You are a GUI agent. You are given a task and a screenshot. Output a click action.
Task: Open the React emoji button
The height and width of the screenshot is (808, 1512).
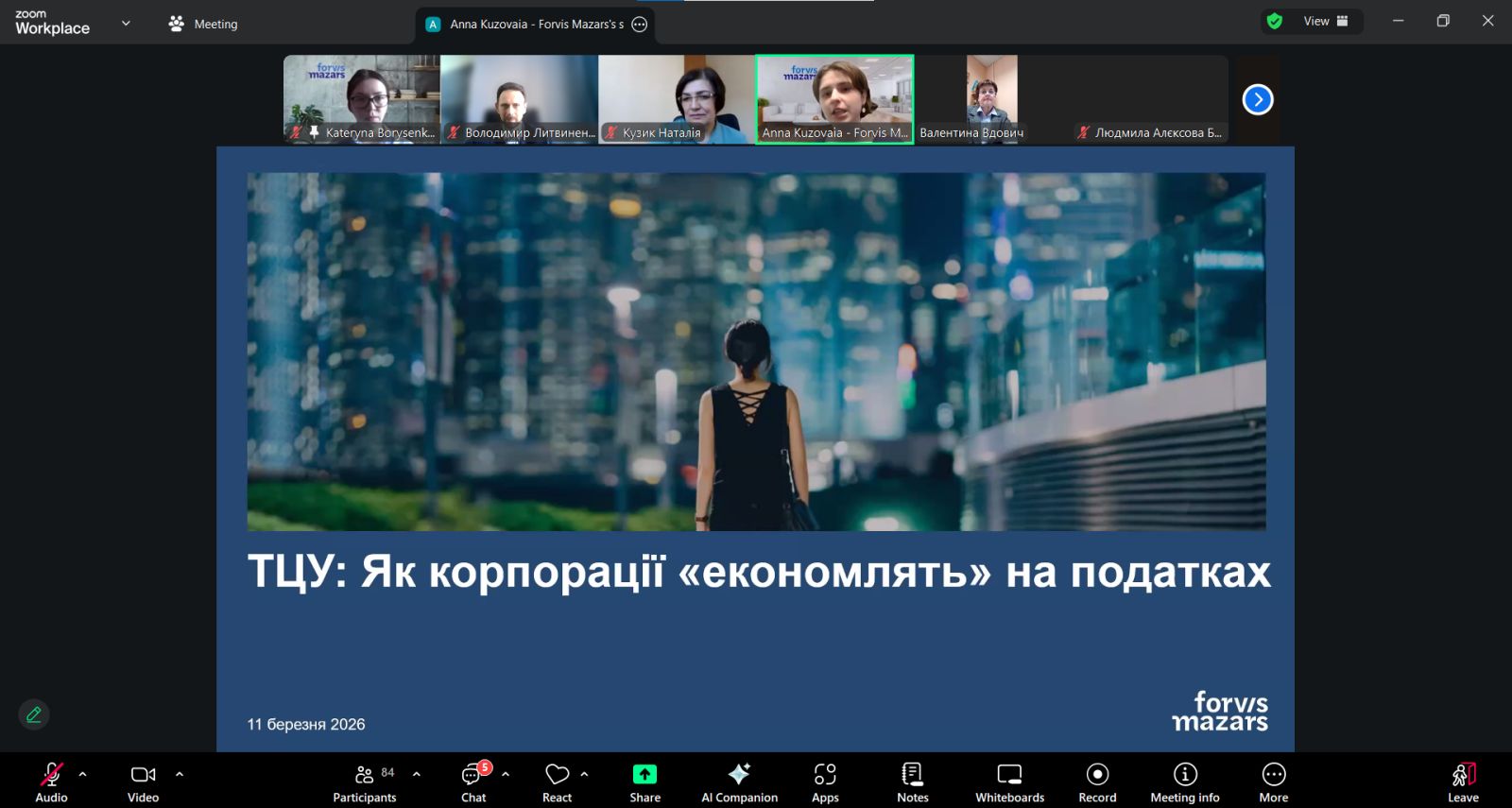(558, 782)
